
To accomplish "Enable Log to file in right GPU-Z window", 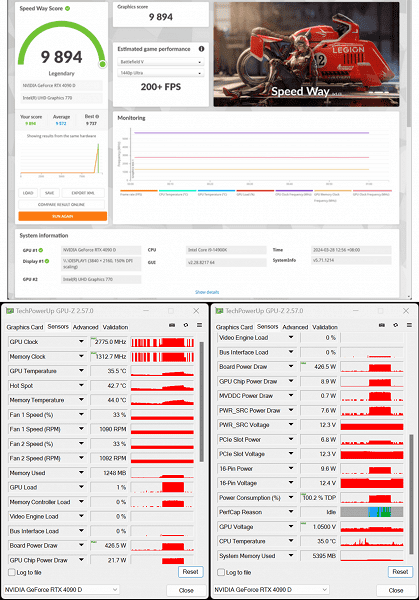I will pyautogui.click(x=221, y=572).
